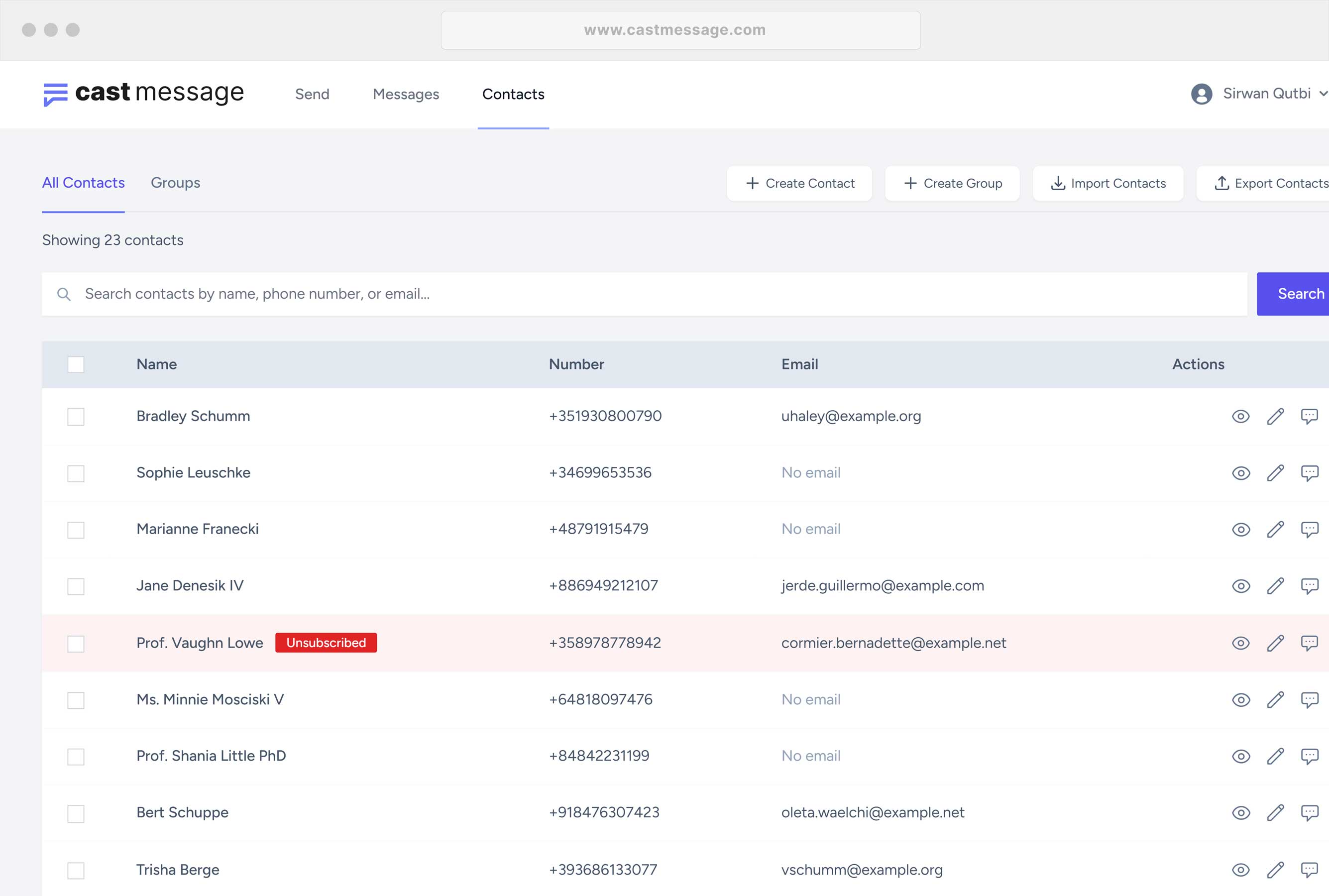Send message icon for Bert Schuppe
Viewport: 1329px width, 896px height.
(x=1310, y=813)
